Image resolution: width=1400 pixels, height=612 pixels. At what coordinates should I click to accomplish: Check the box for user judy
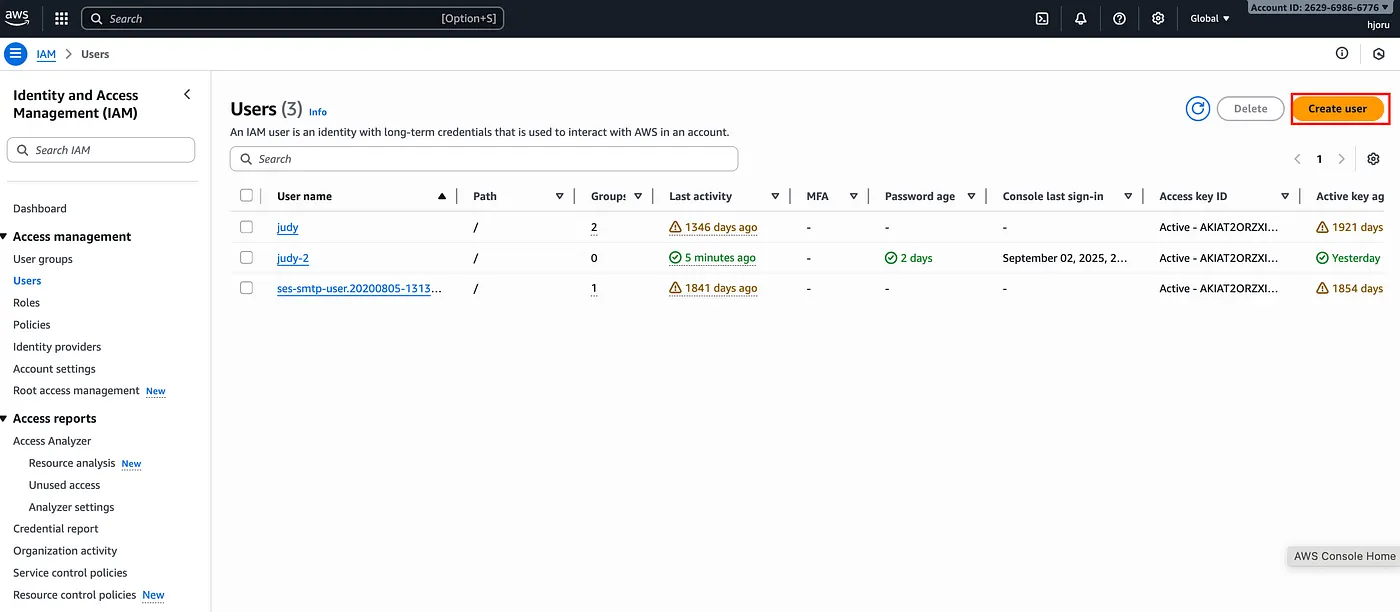(x=246, y=227)
